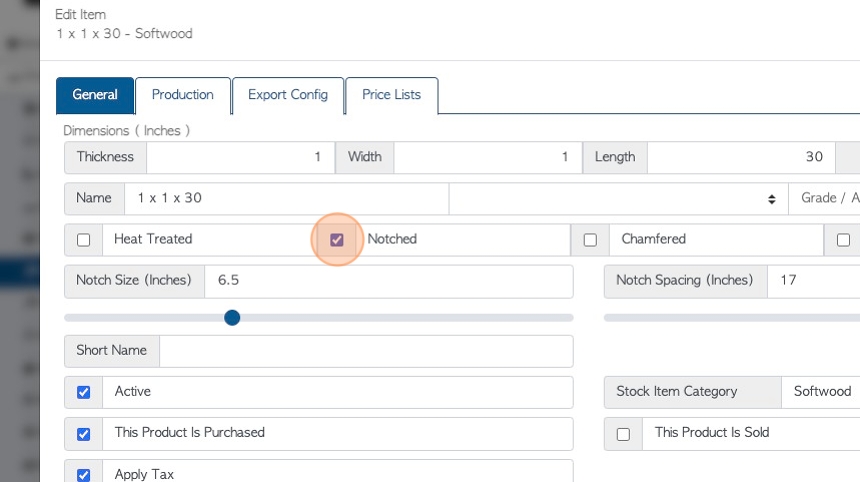Viewport: 860px width, 482px height.
Task: Open the Export Config tab
Action: pyautogui.click(x=288, y=95)
